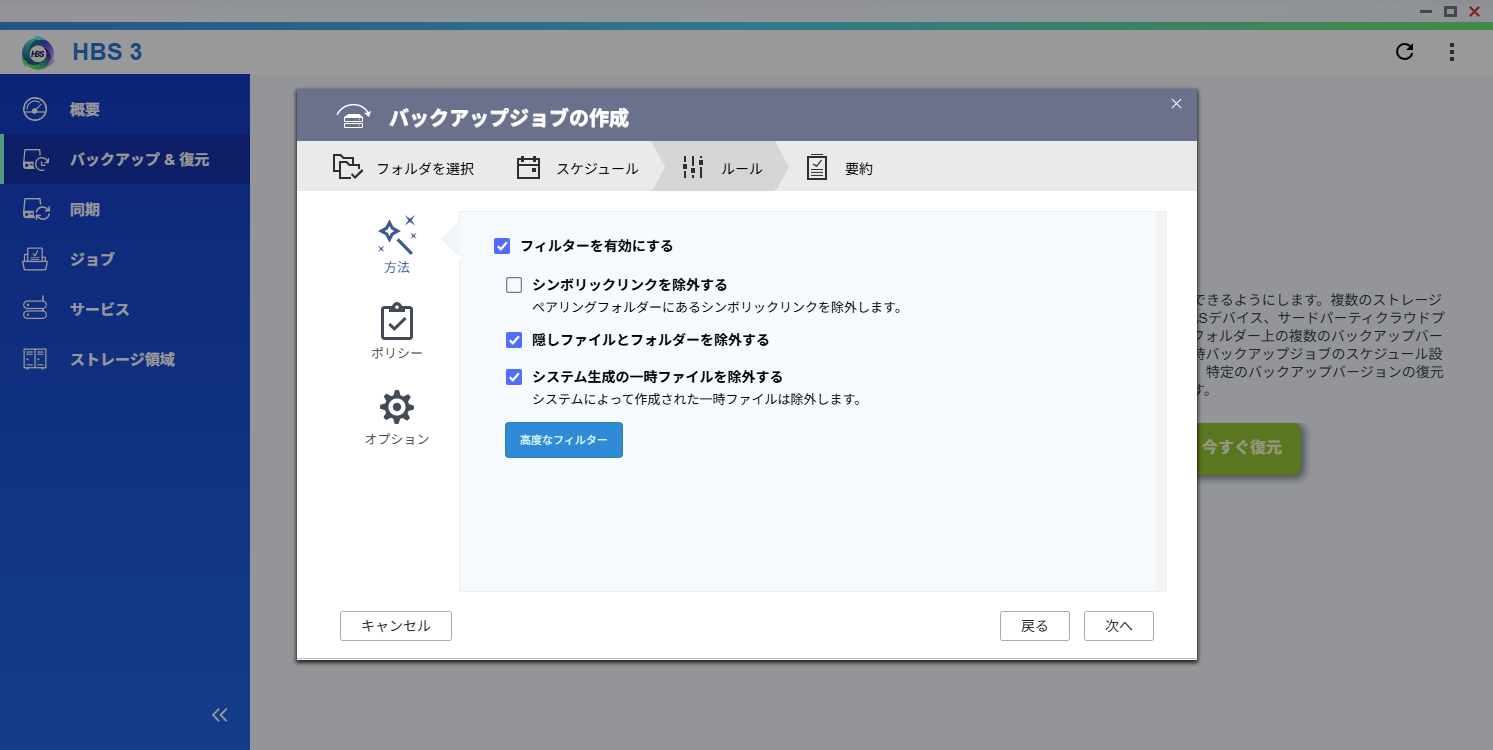This screenshot has height=750, width=1493.
Task: Disable the フィルターを有効にする checkbox
Action: (502, 246)
